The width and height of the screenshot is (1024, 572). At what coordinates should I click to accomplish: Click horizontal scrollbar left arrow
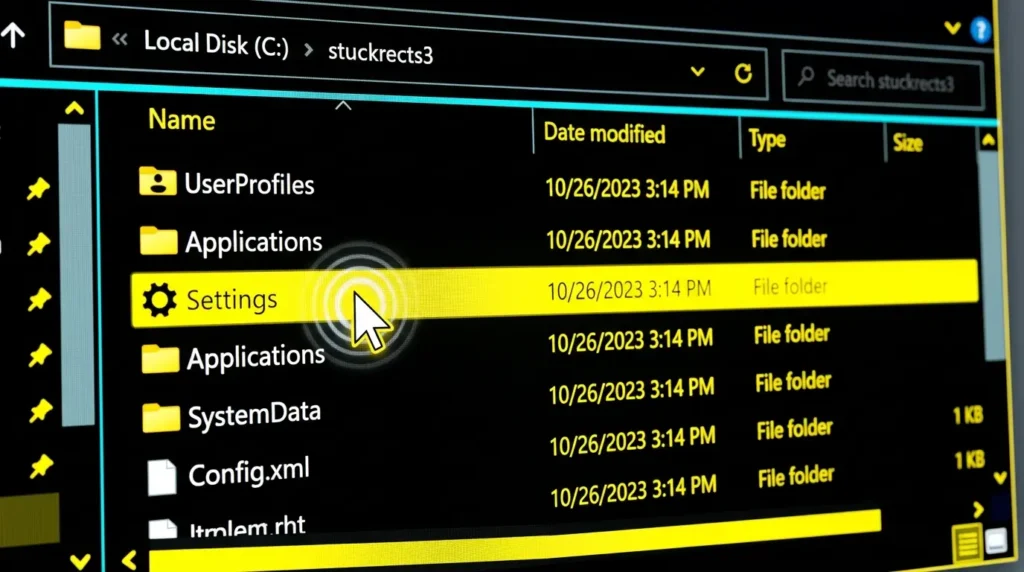tap(129, 560)
